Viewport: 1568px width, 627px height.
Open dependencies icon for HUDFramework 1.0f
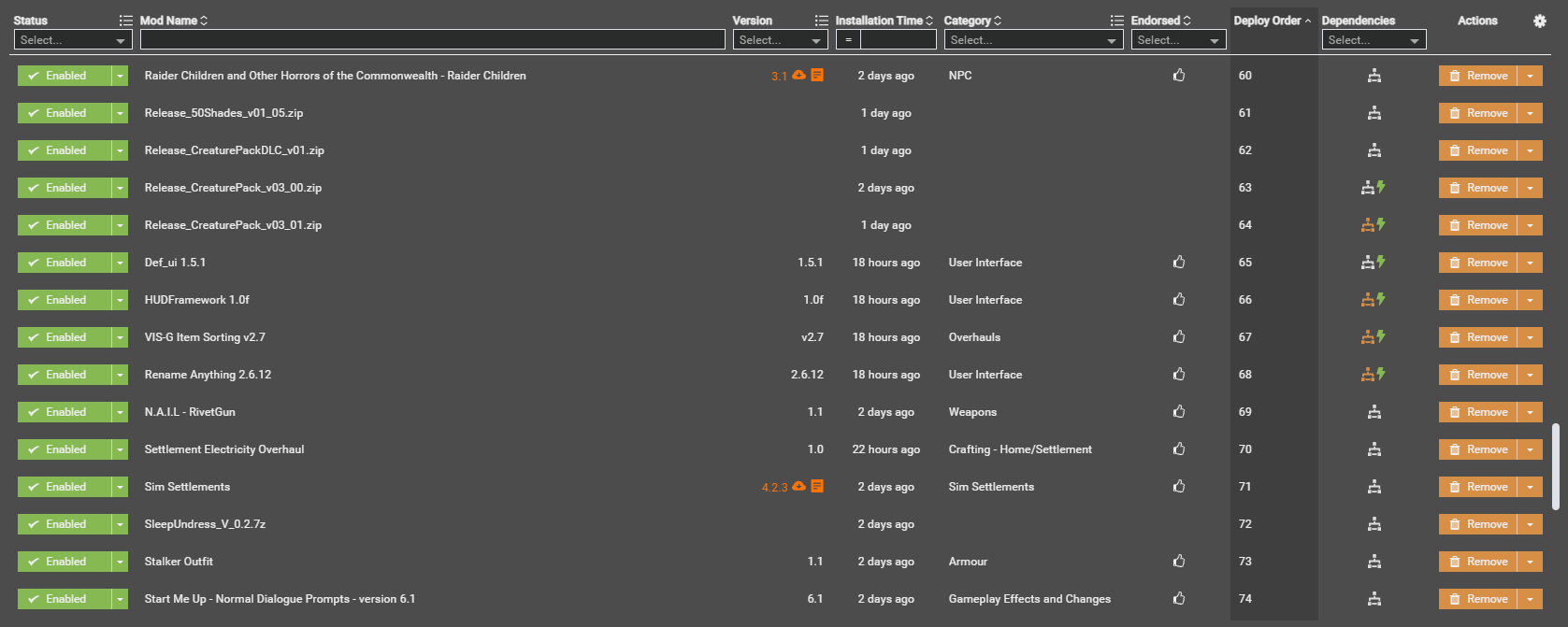1373,300
